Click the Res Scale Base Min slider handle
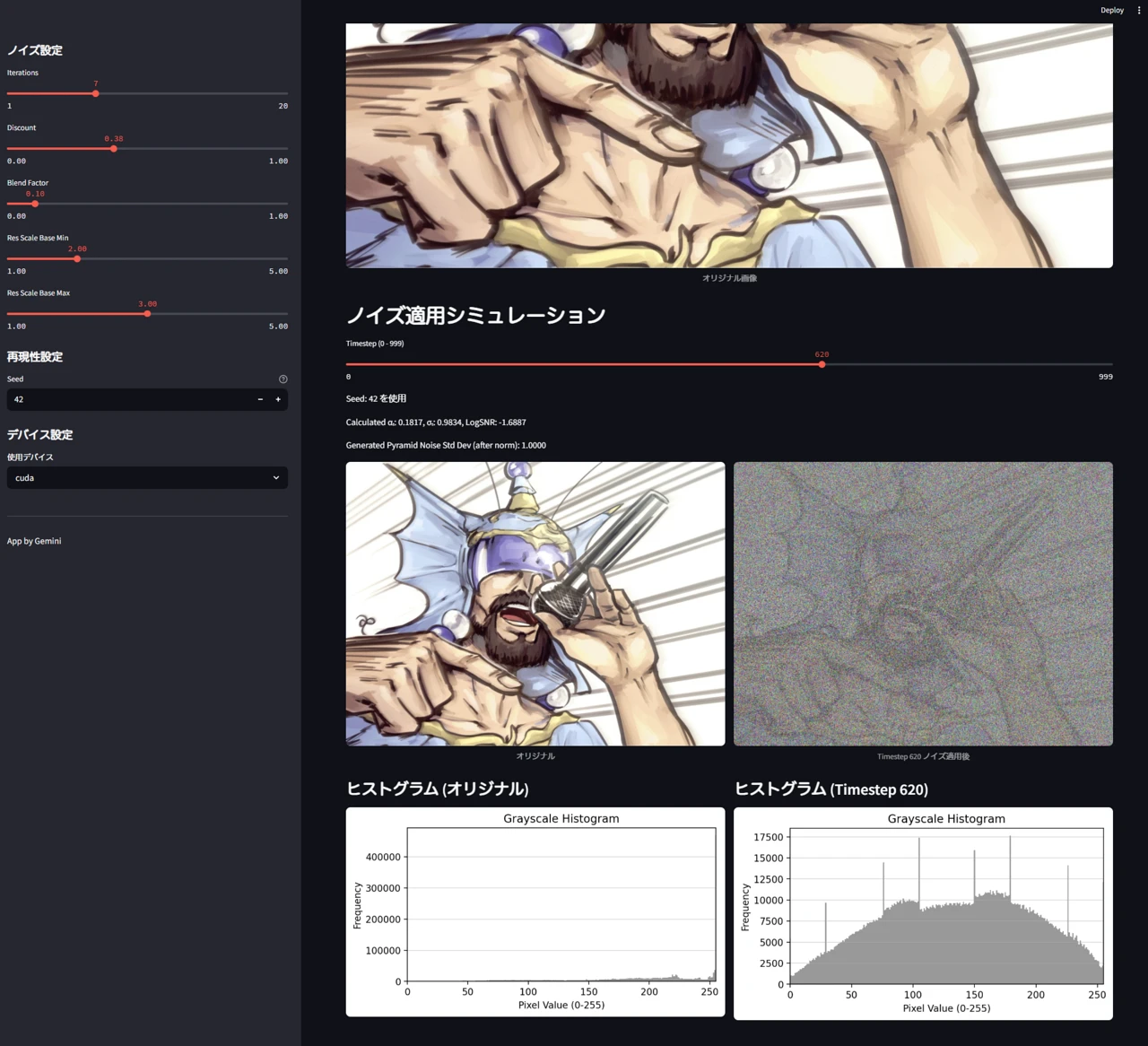This screenshot has width=1148, height=1046. 77,259
